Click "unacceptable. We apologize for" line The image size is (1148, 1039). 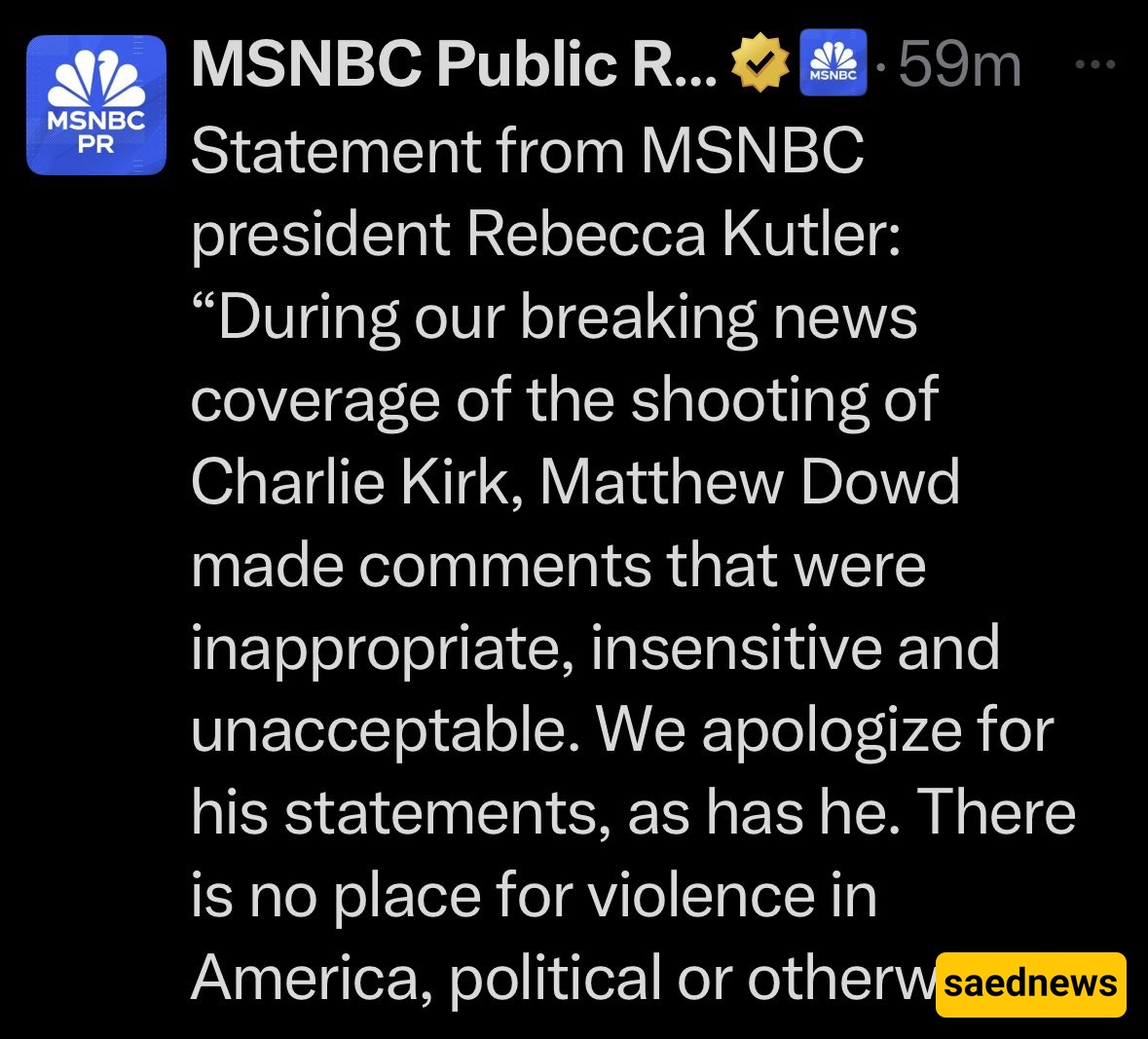(622, 732)
